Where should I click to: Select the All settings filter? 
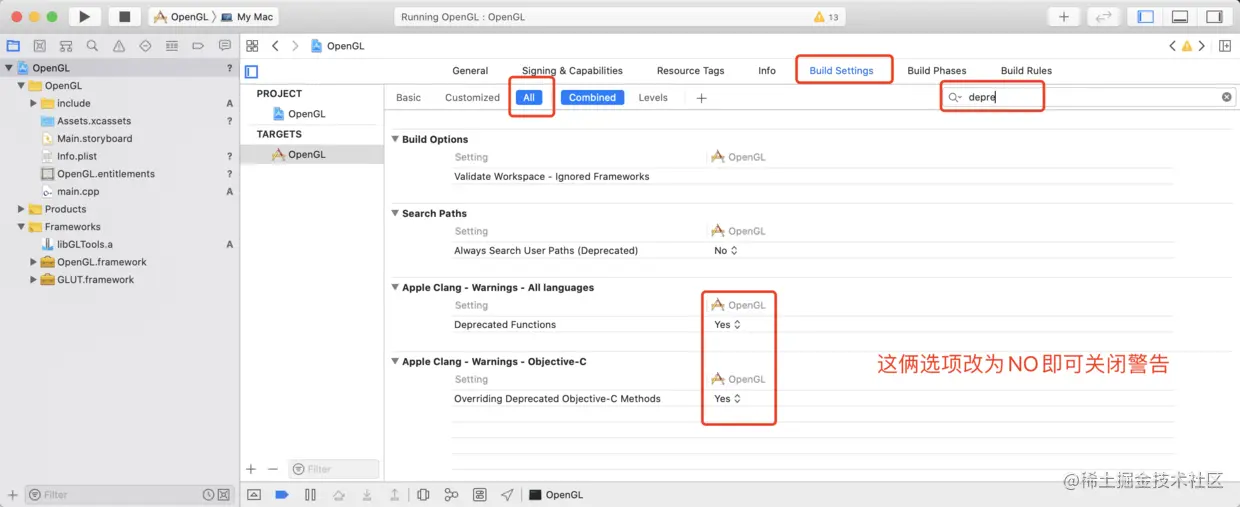click(529, 97)
